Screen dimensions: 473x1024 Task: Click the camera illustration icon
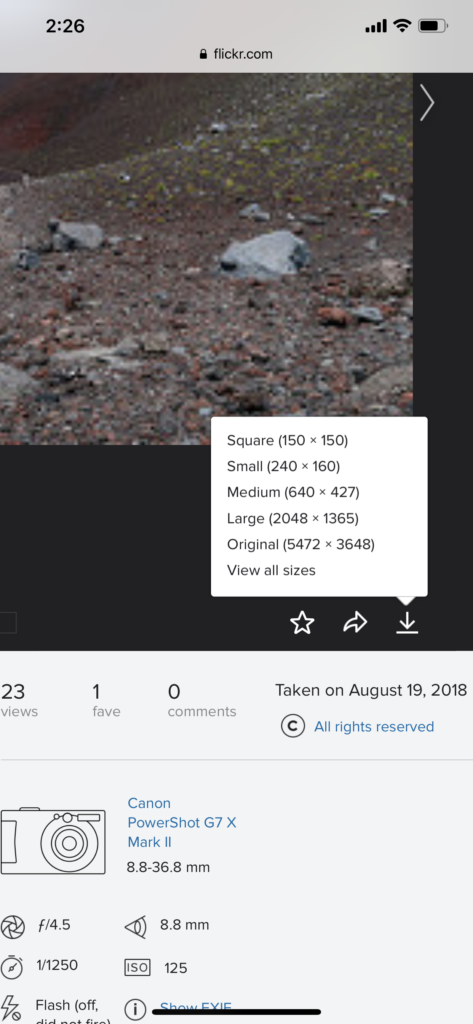click(53, 840)
